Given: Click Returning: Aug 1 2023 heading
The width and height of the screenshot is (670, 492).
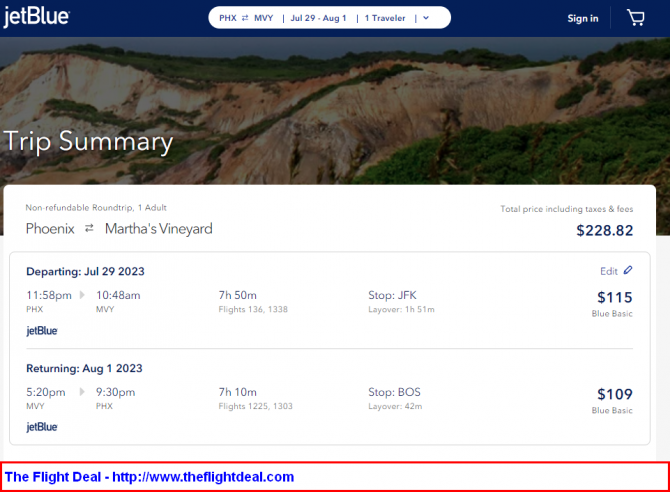Looking at the screenshot, I should click(84, 368).
